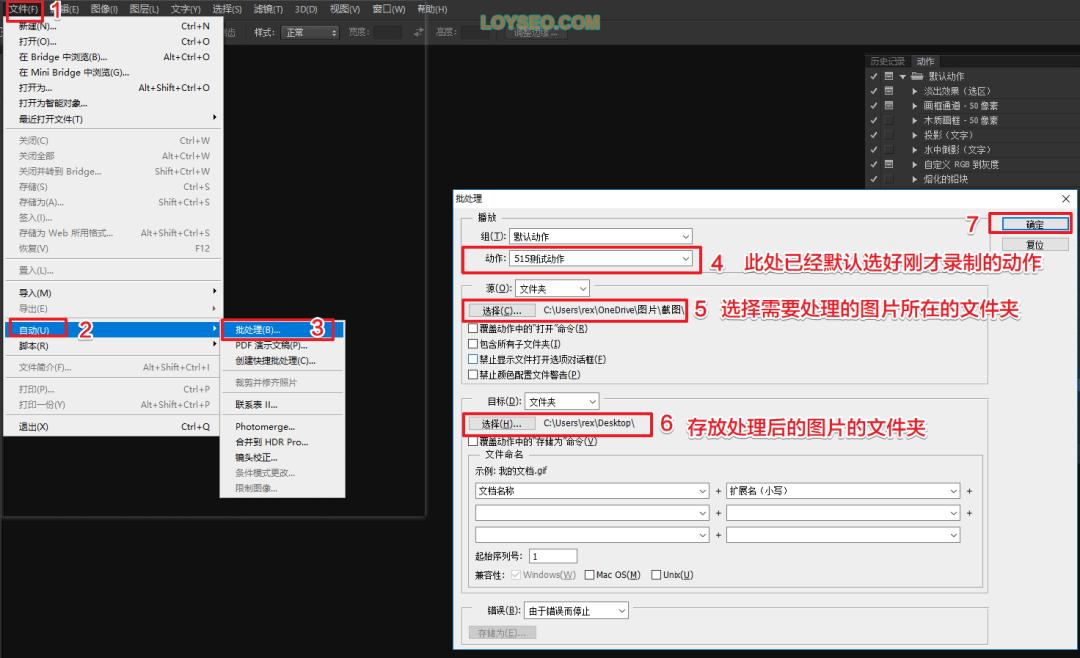The image size is (1080, 658).
Task: Switch to the 历史记录 tab
Action: click(x=888, y=61)
